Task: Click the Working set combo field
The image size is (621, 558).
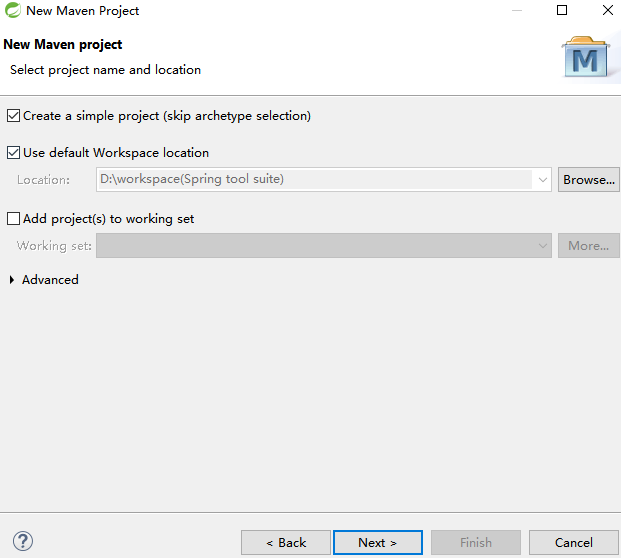Action: 324,246
